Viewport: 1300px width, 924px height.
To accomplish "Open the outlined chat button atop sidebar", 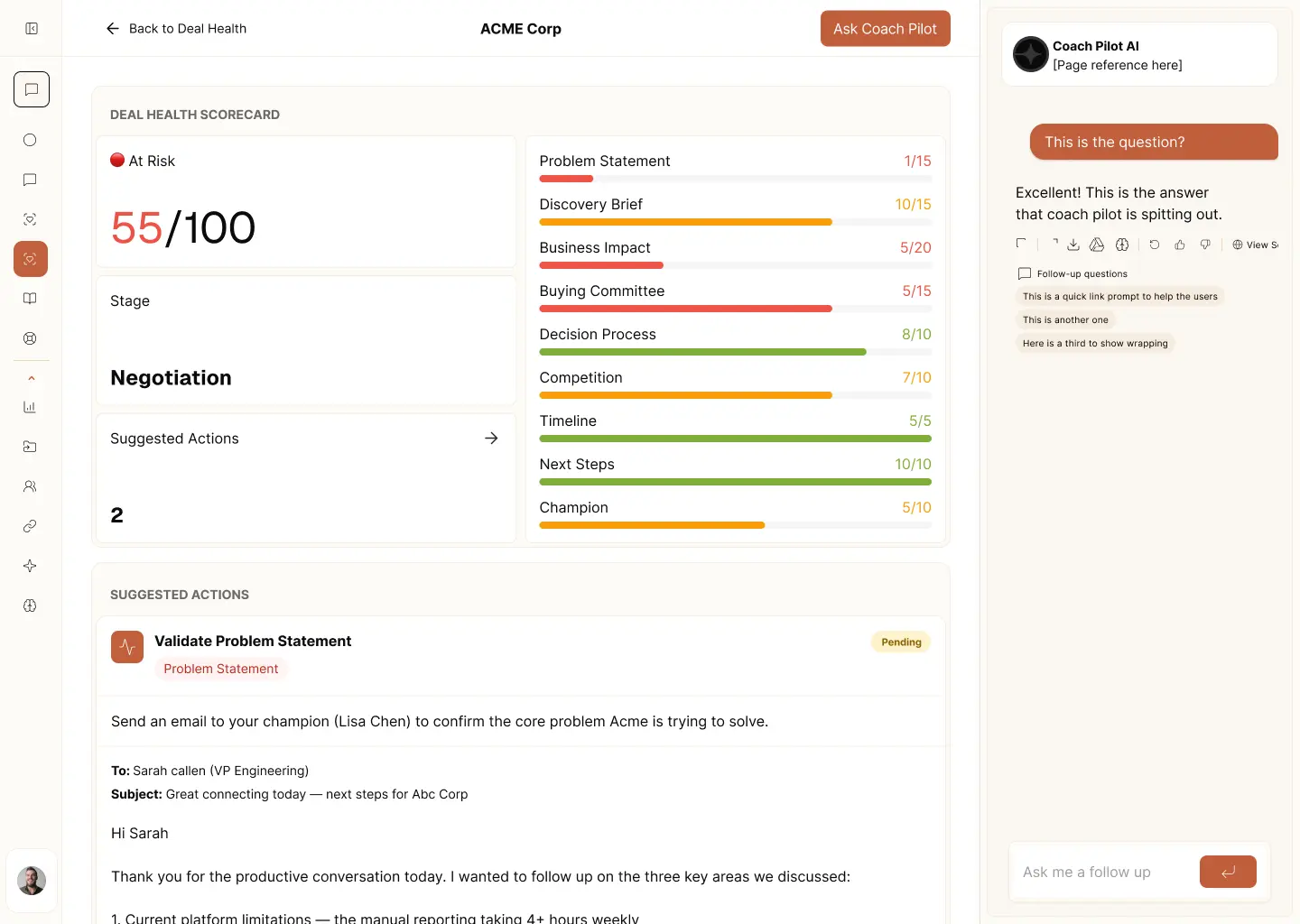I will pos(32,89).
